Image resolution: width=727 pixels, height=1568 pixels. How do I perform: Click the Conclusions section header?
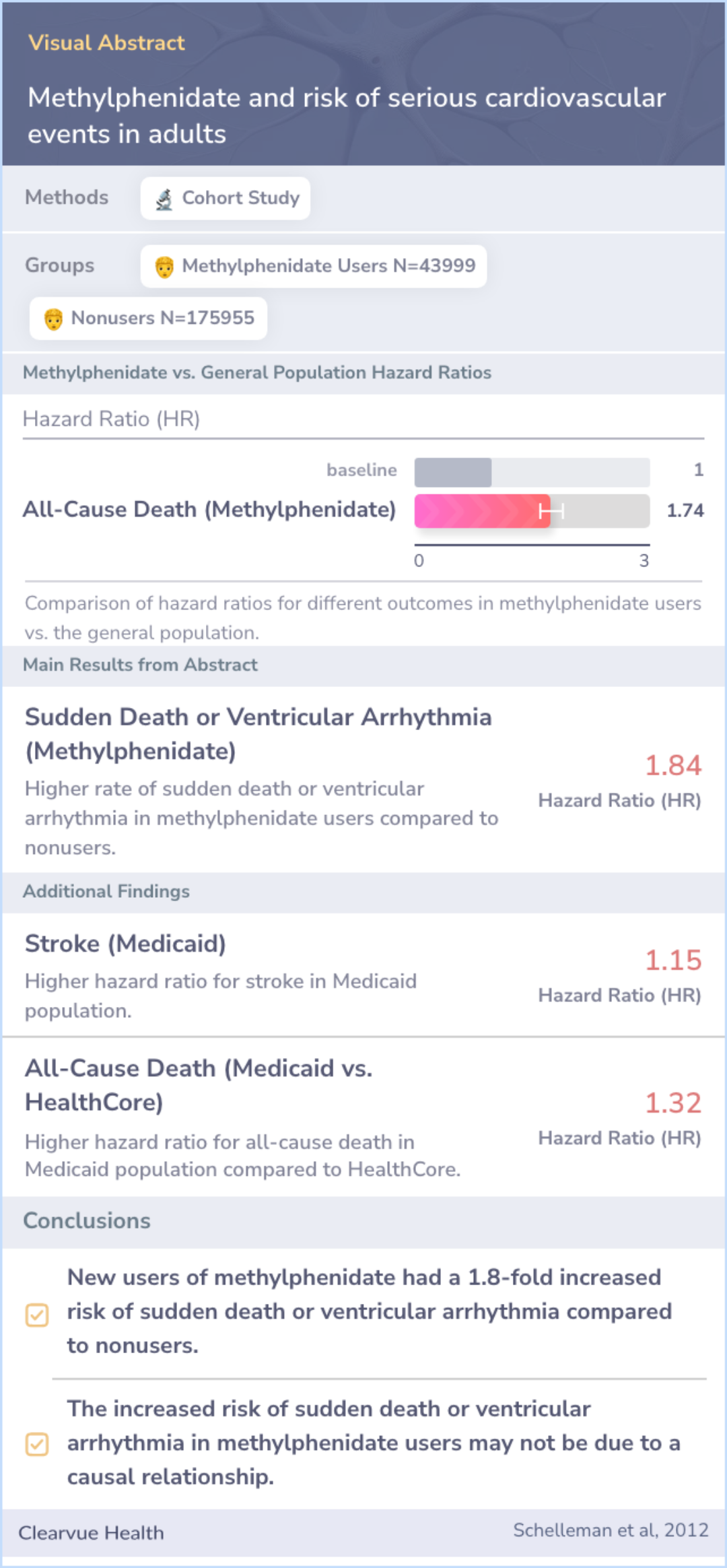pyautogui.click(x=87, y=1220)
